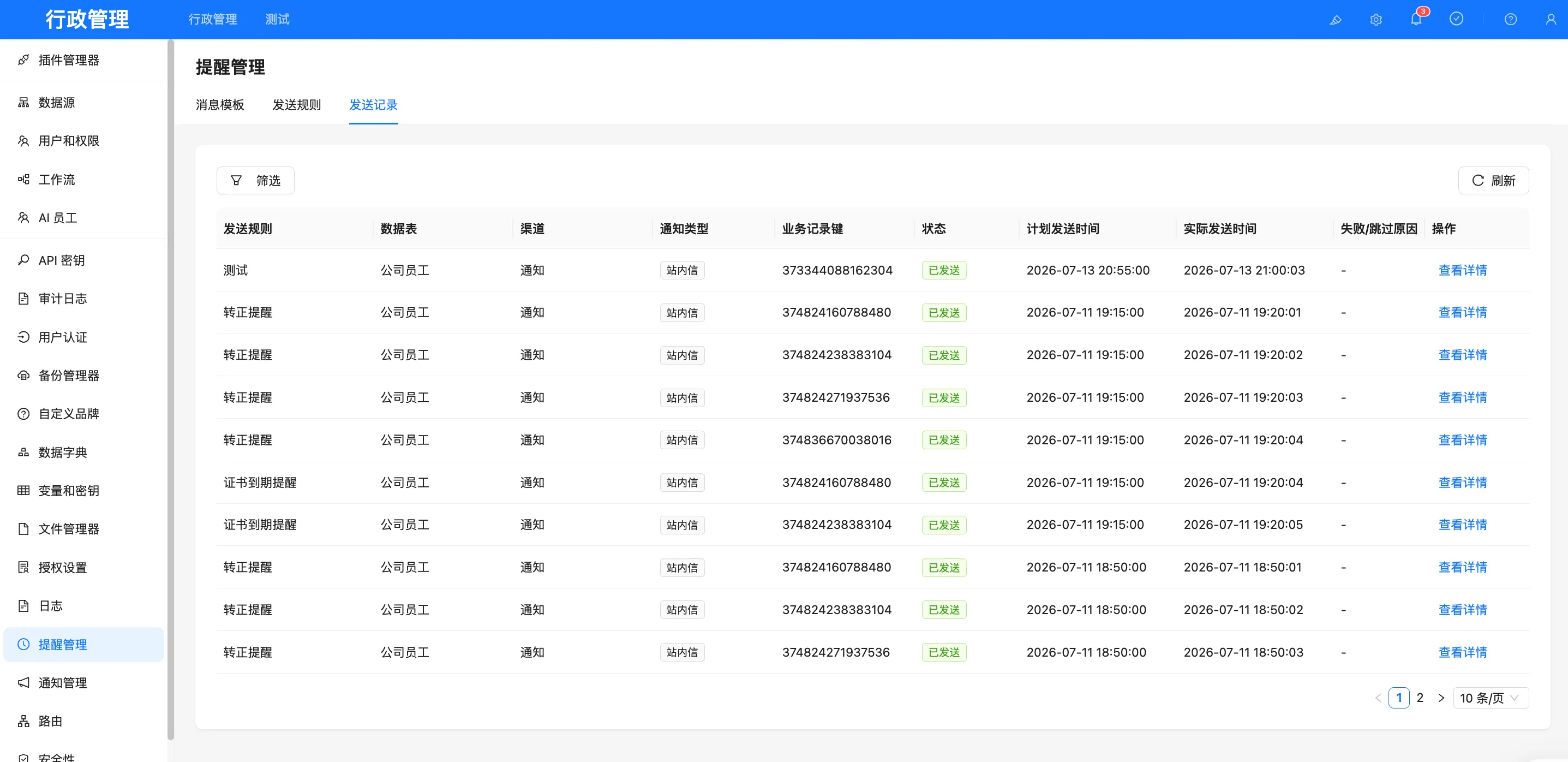View details for record sent 19:20:01
The height and width of the screenshot is (762, 1568).
1462,312
